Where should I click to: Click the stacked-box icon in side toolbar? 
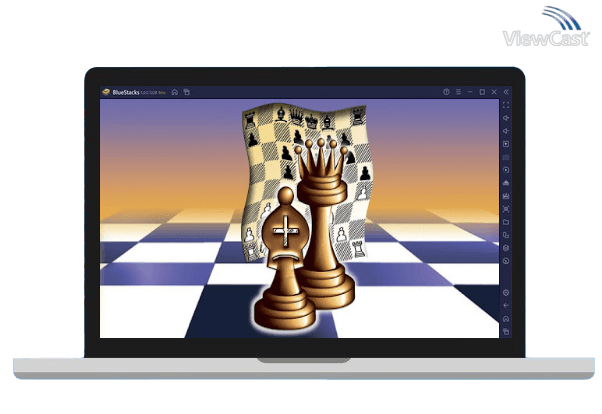pyautogui.click(x=506, y=248)
